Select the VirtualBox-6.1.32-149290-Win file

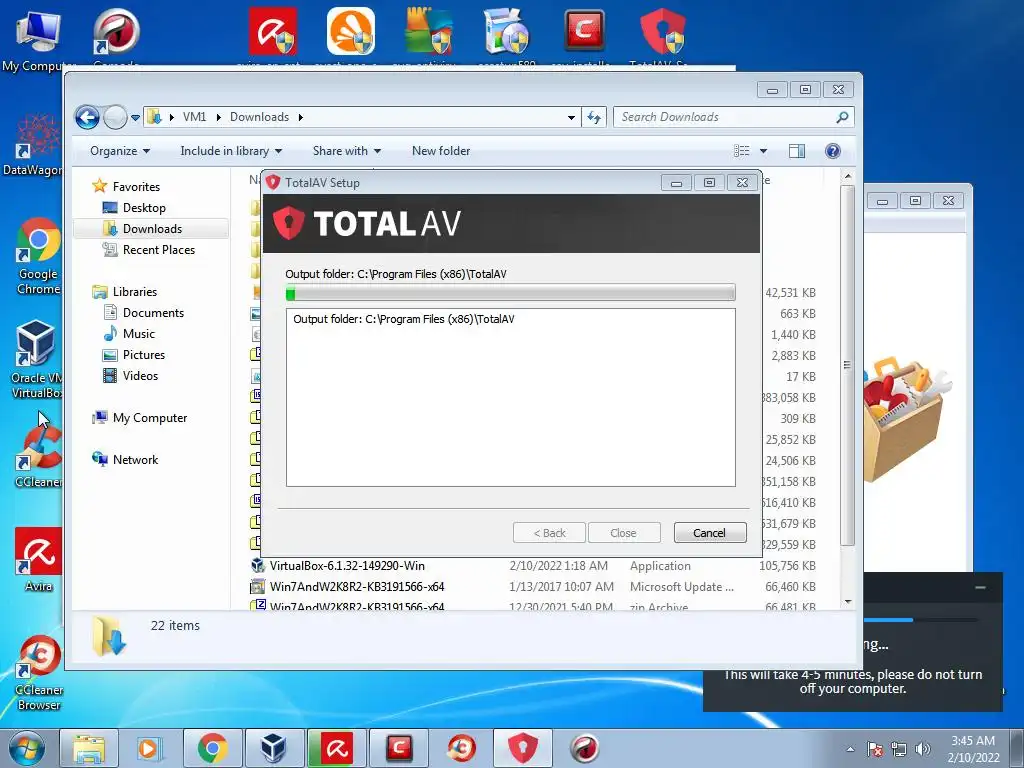pyautogui.click(x=347, y=566)
